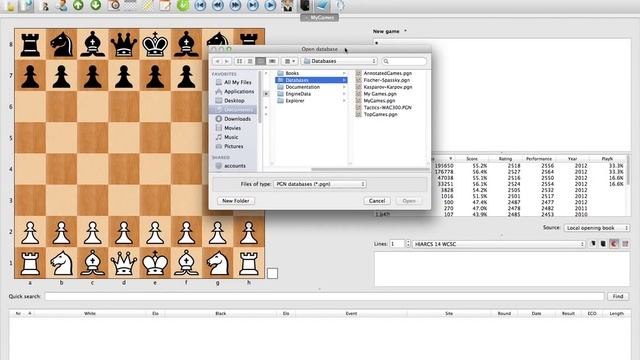Click the person icon next to the pawn figure
The height and width of the screenshot is (360, 640).
[x=62, y=5]
